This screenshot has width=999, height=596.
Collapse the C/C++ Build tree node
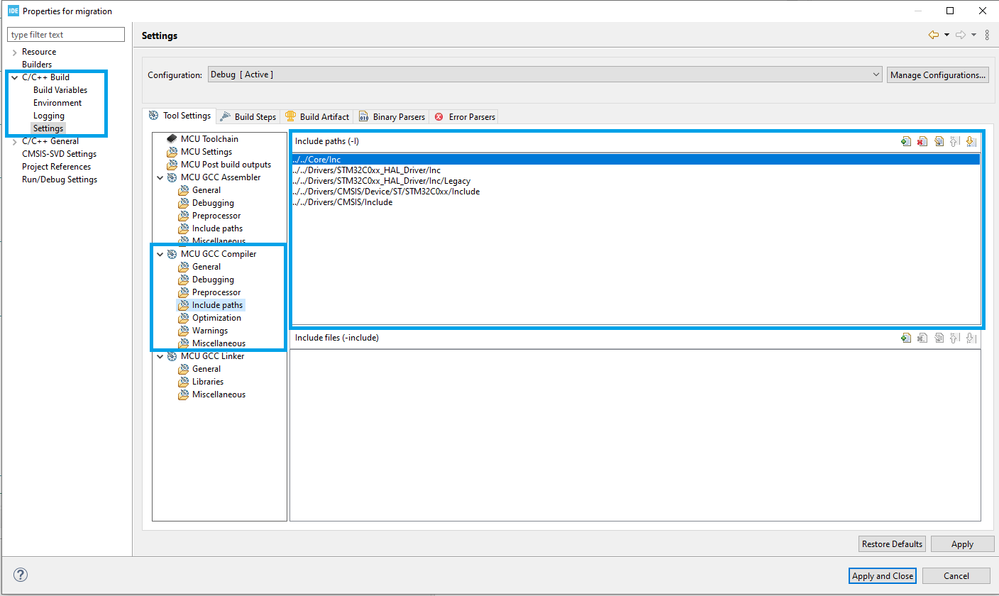(15, 78)
